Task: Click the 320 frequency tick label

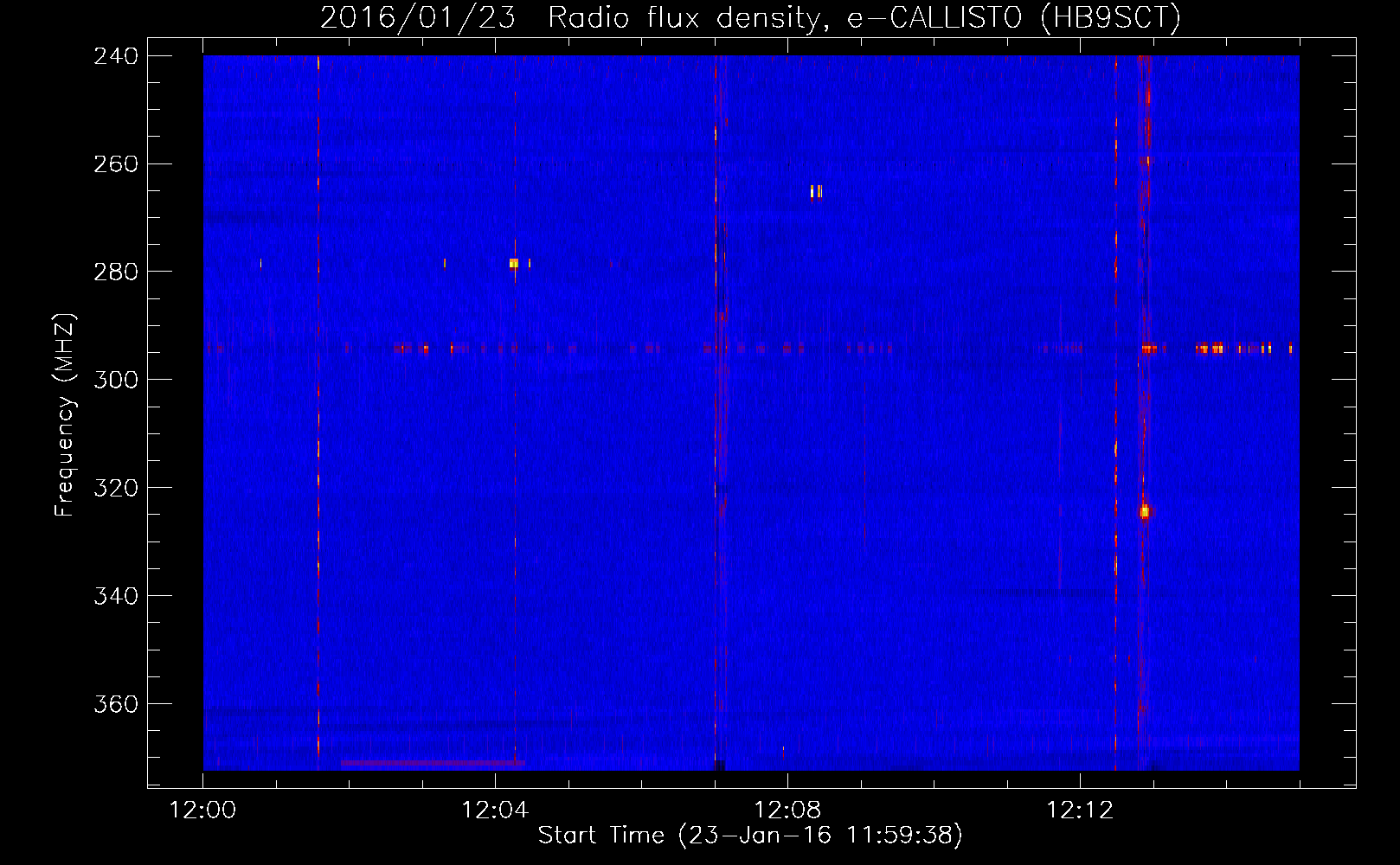Action: point(116,489)
